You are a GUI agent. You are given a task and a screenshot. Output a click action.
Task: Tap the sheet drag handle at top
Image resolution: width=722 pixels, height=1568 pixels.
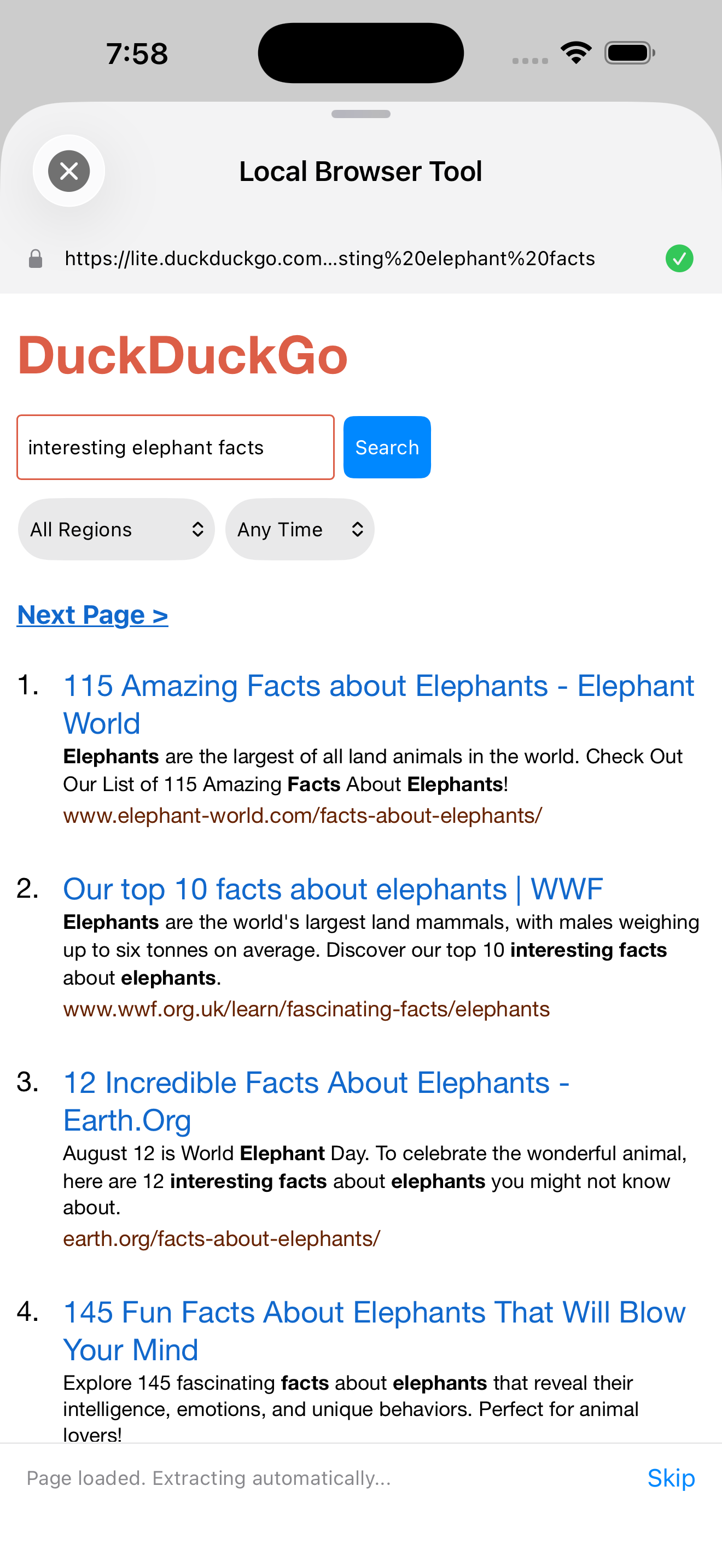(361, 113)
